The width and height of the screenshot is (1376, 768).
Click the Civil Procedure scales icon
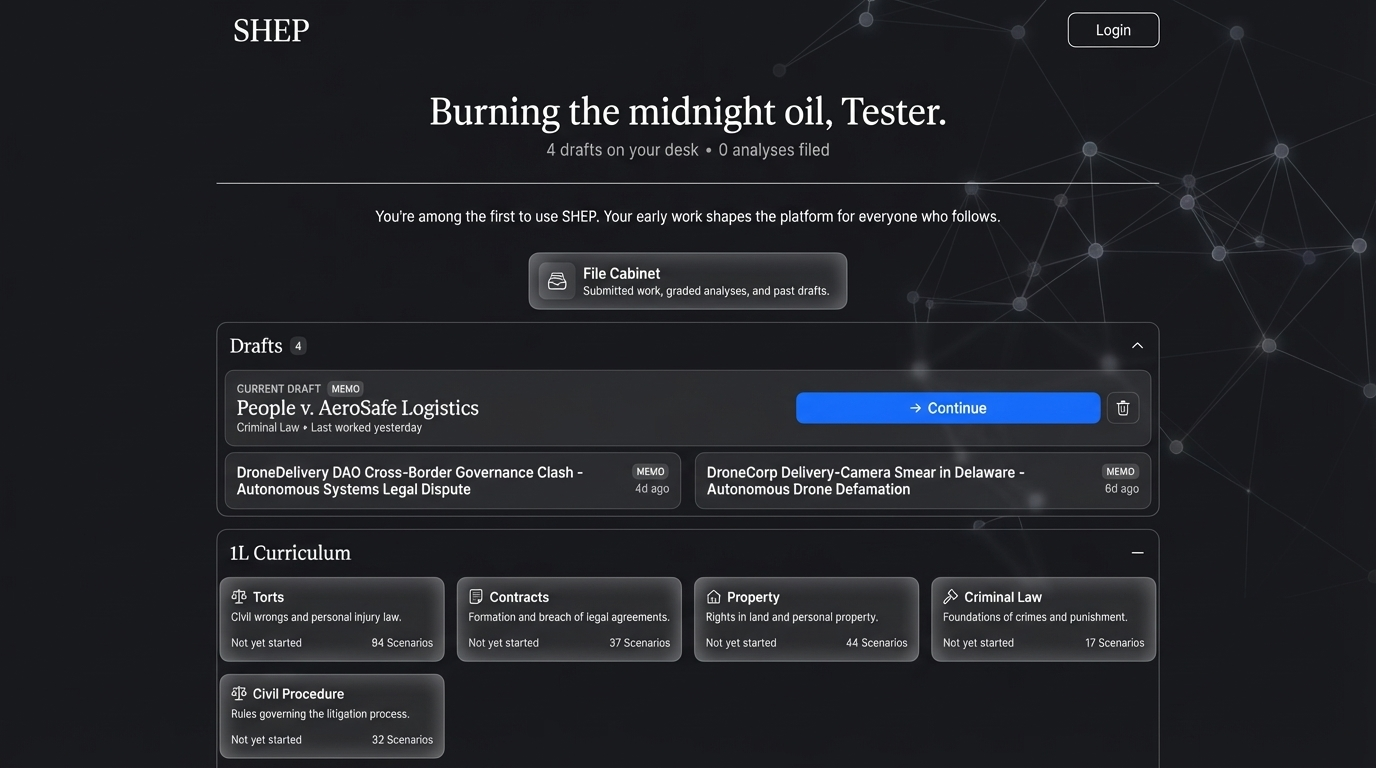point(239,694)
